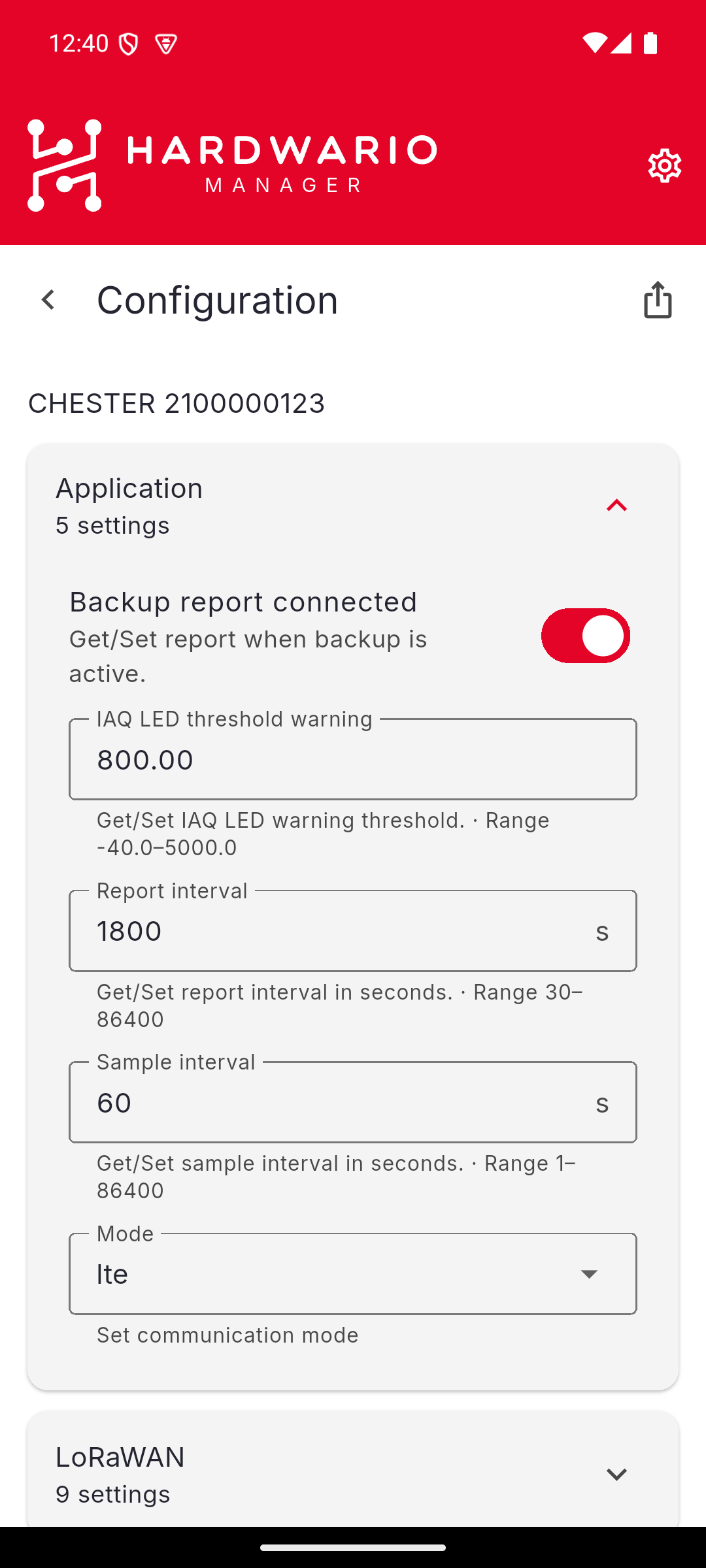
Task: Toggle the Backup report connected switch
Action: tap(585, 636)
